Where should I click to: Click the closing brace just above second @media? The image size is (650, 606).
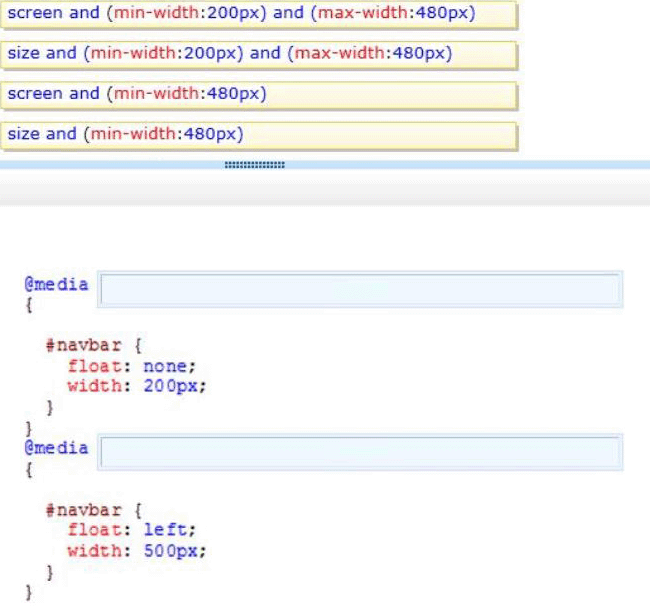pyautogui.click(x=29, y=428)
